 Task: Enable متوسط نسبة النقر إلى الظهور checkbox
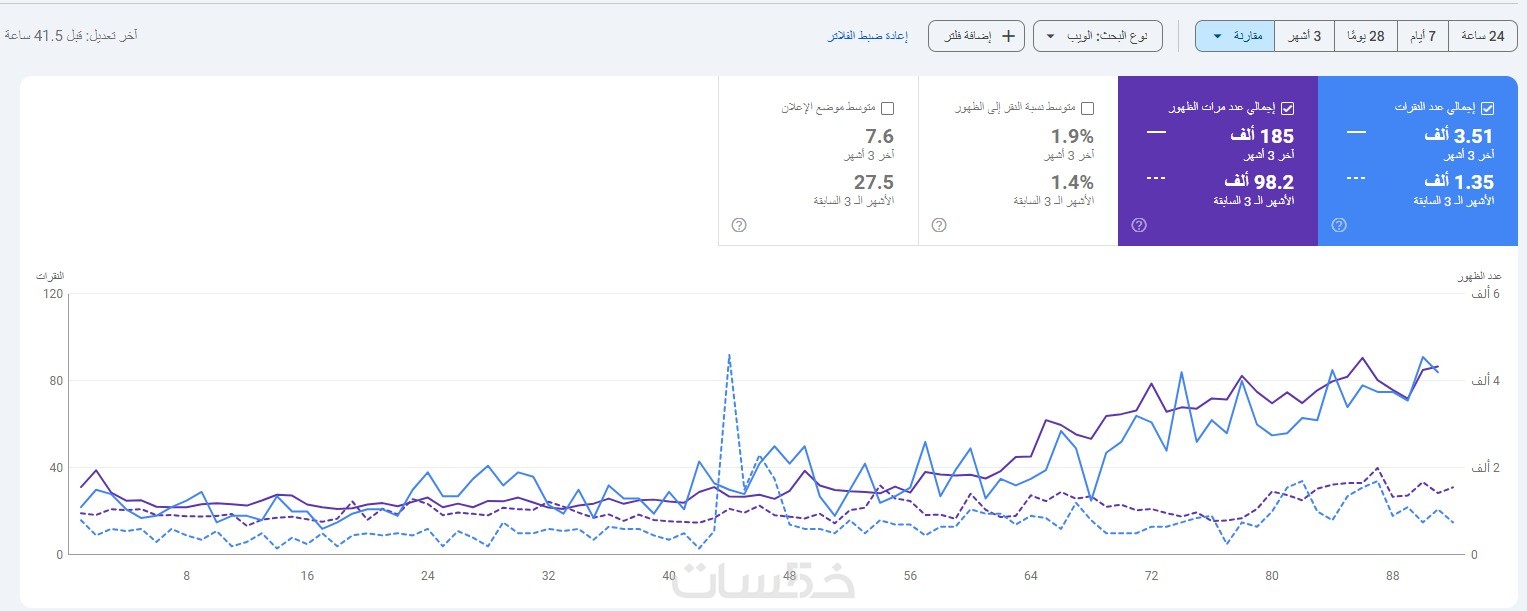pyautogui.click(x=1087, y=108)
